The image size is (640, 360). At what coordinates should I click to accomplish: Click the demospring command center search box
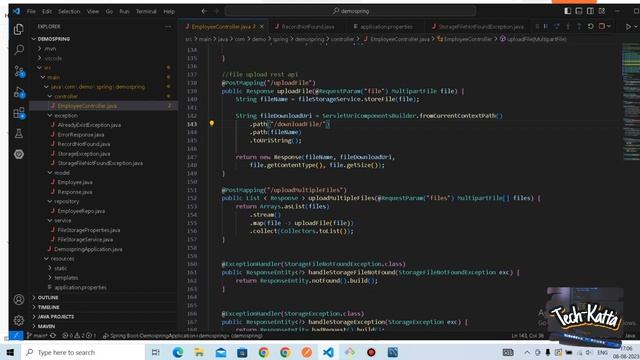coord(350,11)
